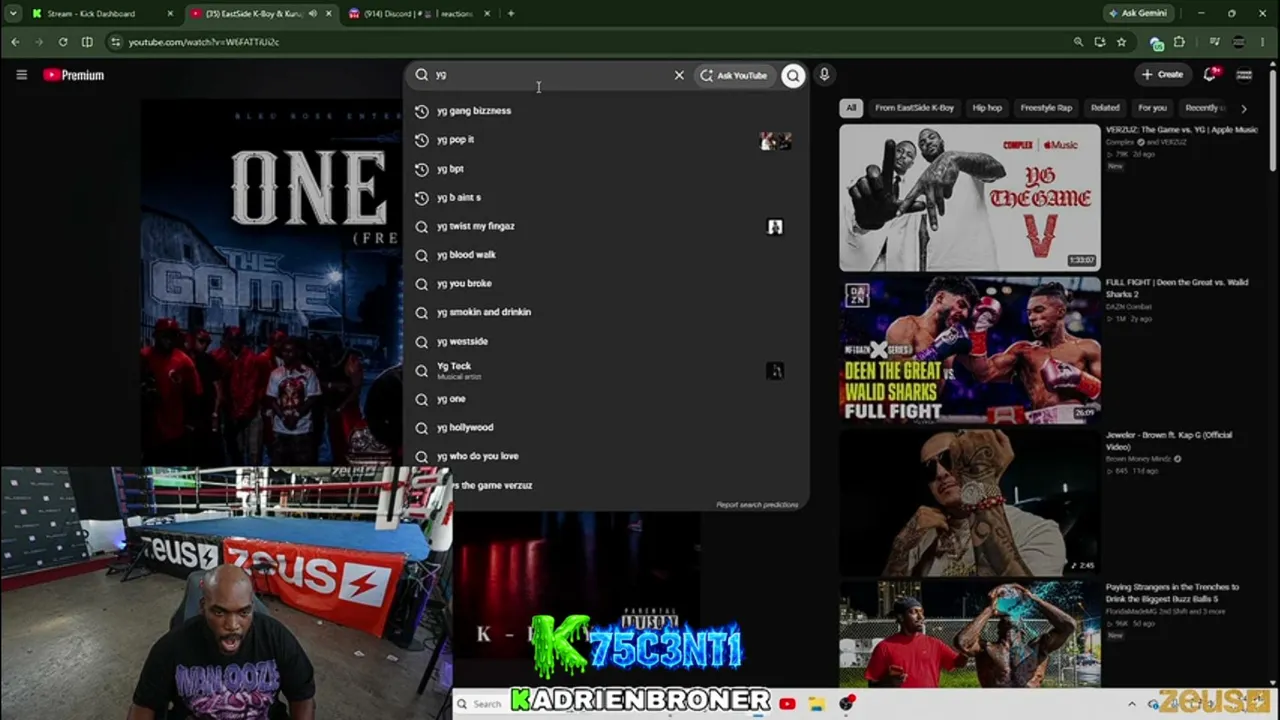Open YouTube notifications bell

(x=1210, y=75)
